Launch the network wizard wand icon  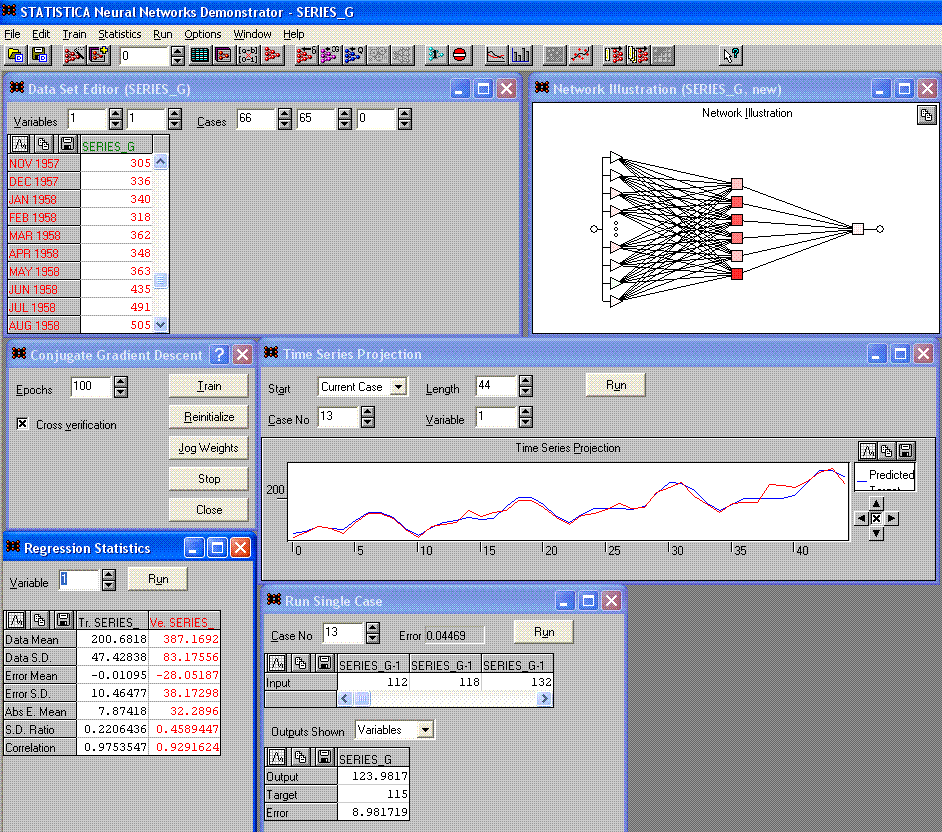(x=74, y=56)
